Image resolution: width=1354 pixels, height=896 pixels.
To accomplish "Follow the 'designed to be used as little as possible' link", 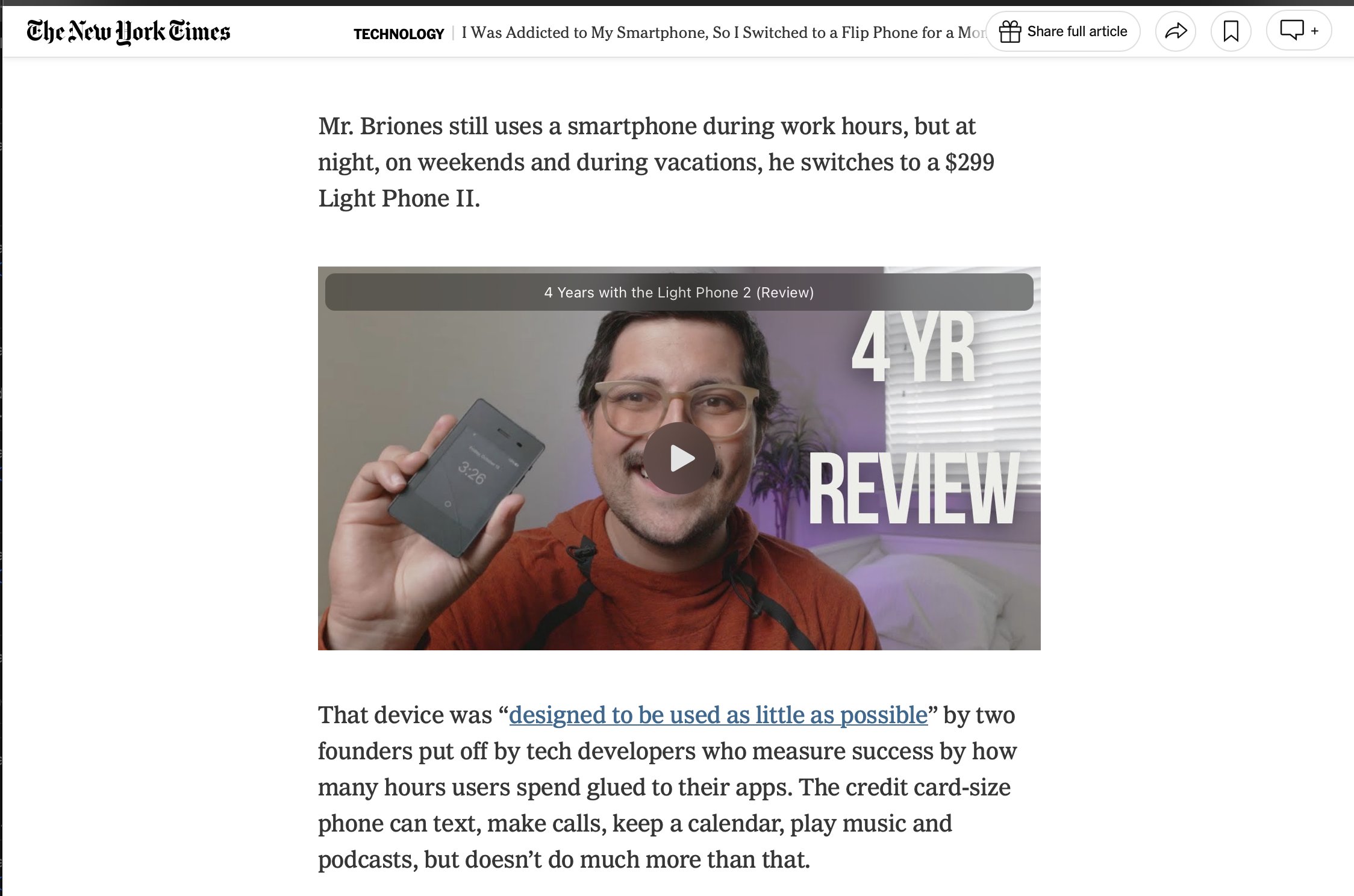I will tap(718, 715).
